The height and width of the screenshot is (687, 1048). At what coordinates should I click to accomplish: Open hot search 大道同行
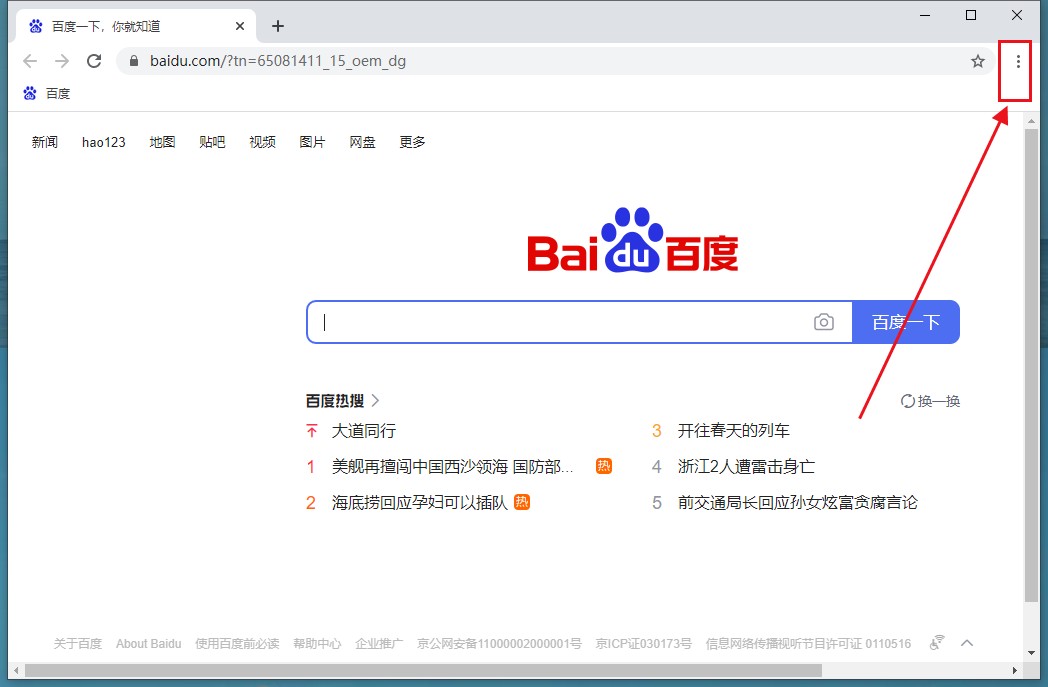click(x=364, y=430)
